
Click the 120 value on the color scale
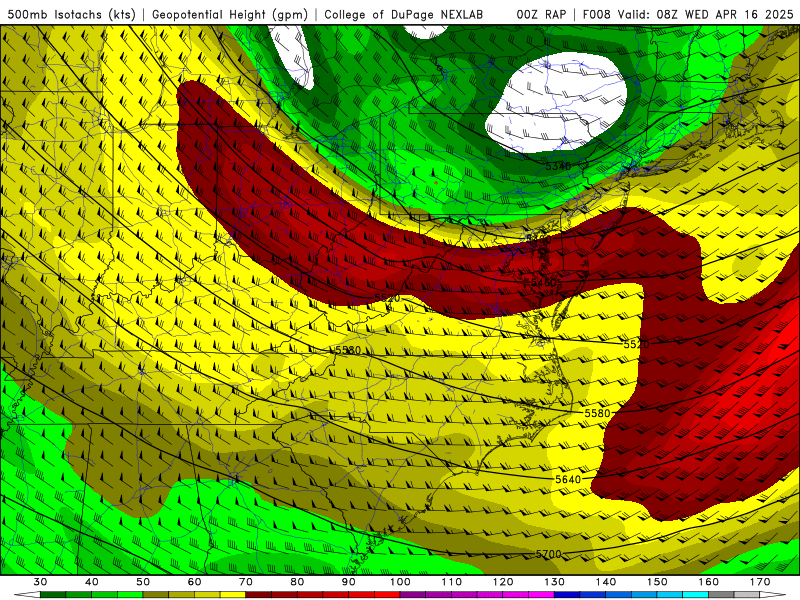click(x=503, y=582)
